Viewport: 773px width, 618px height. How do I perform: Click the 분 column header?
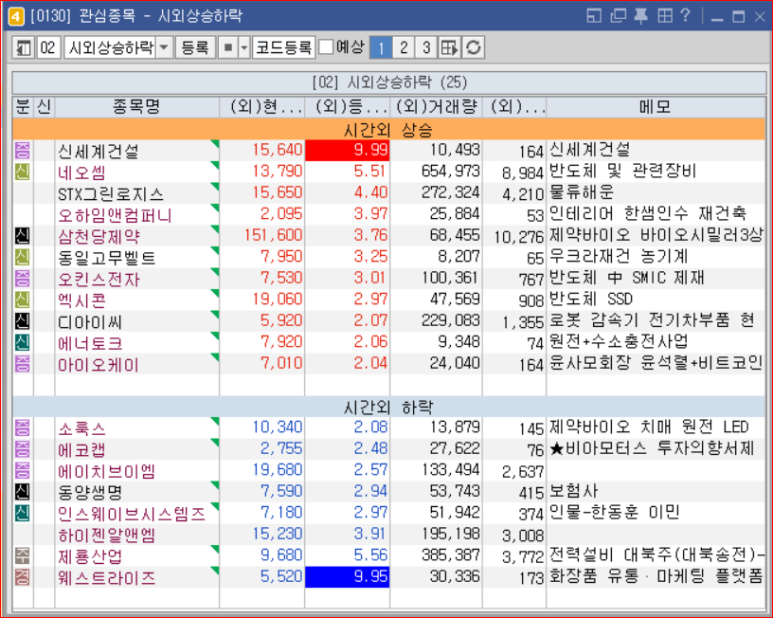pyautogui.click(x=23, y=107)
